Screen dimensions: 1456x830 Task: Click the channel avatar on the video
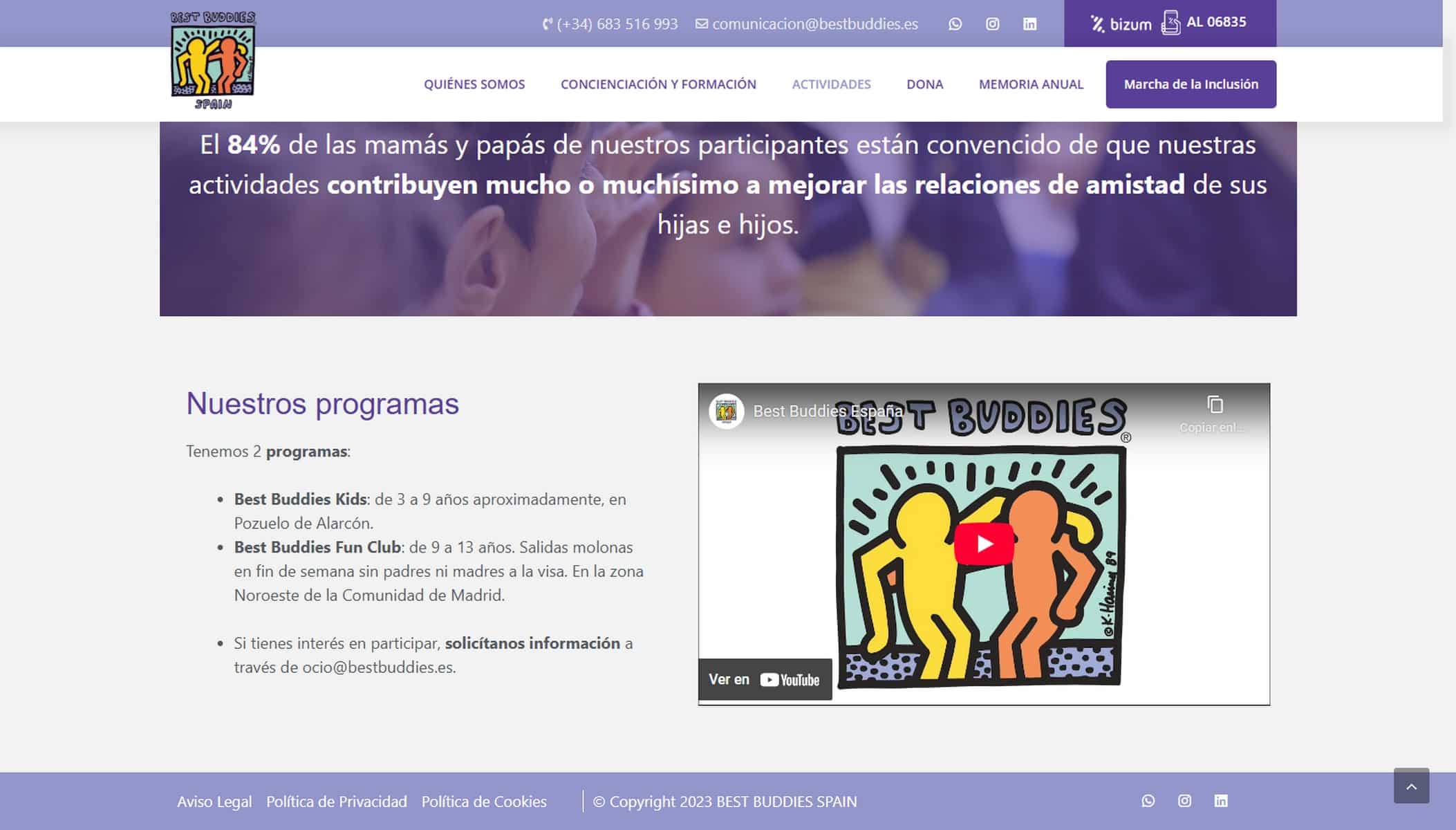[726, 412]
